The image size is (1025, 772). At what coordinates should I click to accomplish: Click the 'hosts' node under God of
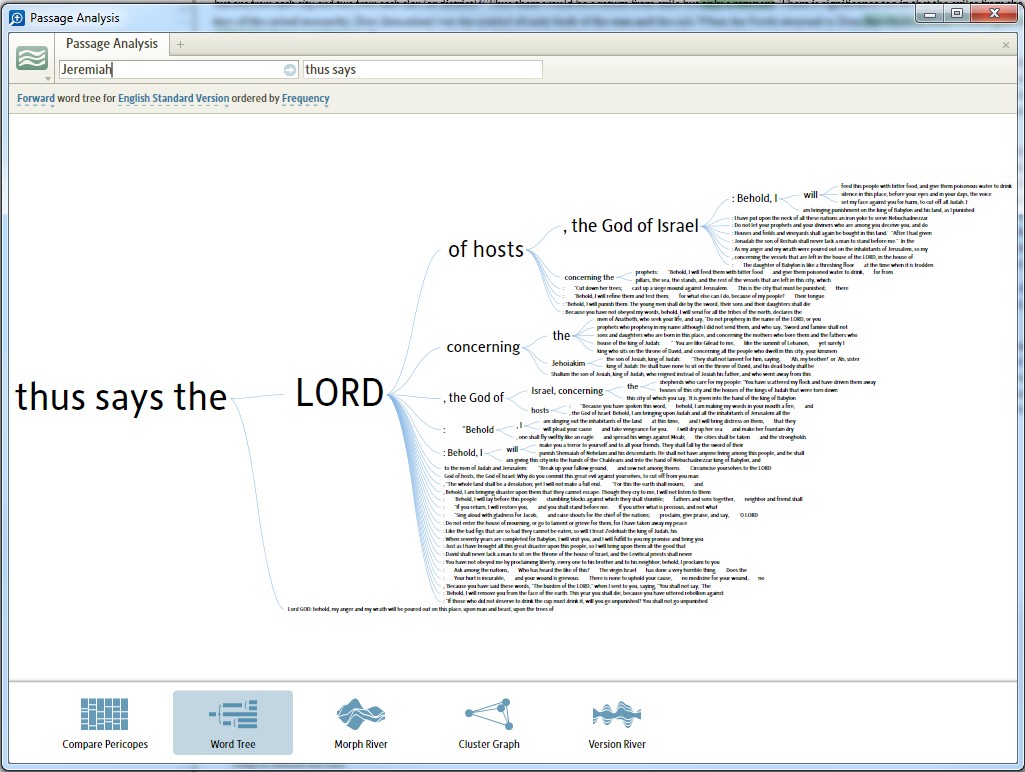pos(540,410)
